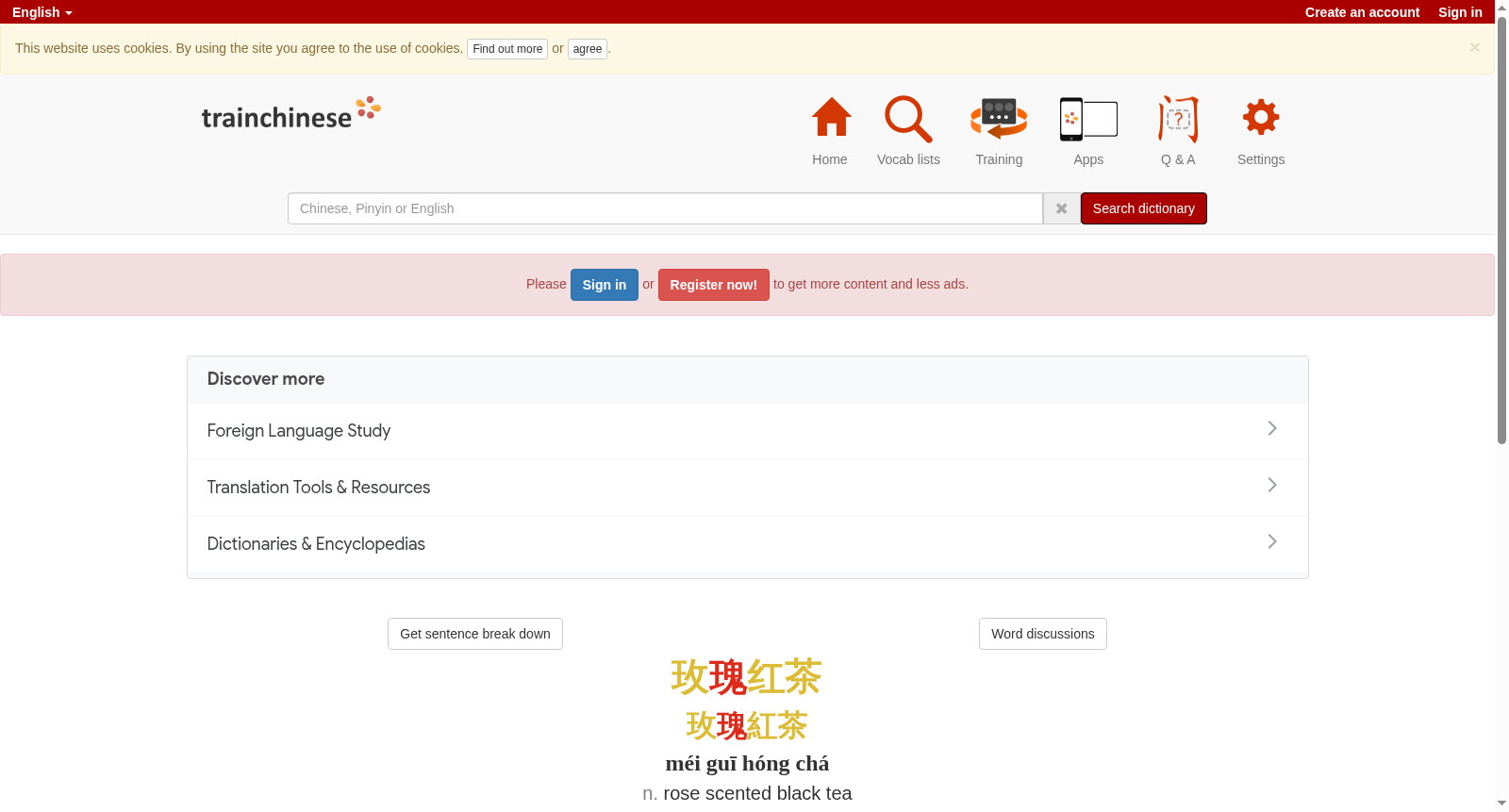The image size is (1509, 812).
Task: Open the Vocab lists magnifier icon
Action: [908, 119]
